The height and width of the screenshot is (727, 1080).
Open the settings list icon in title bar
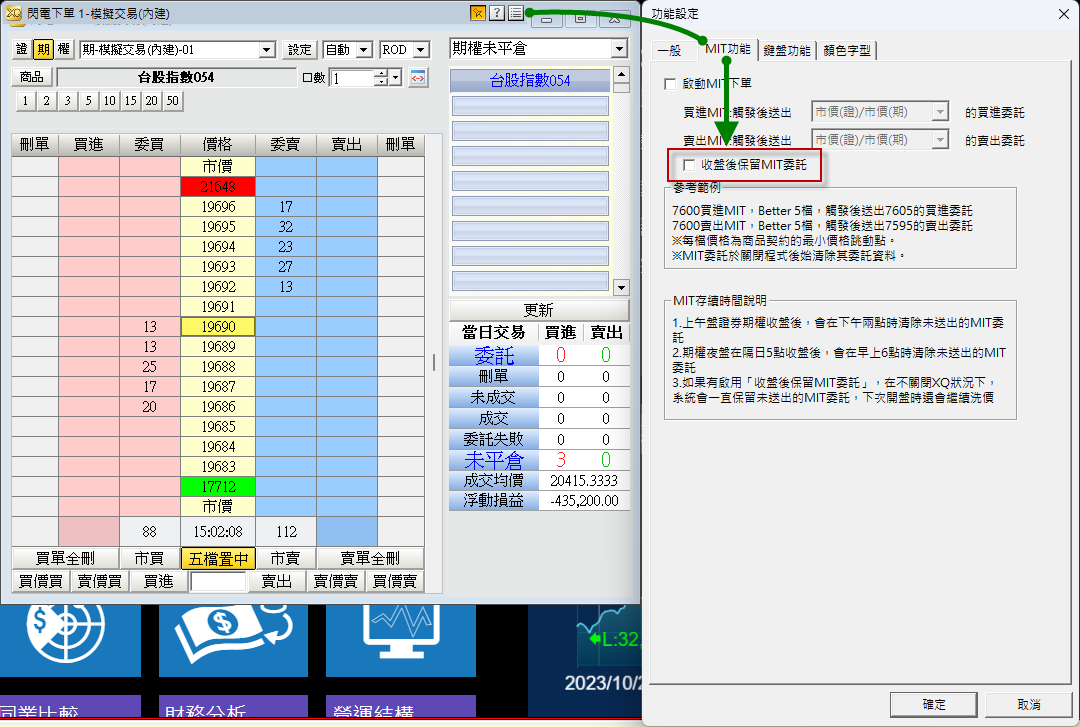(x=515, y=13)
